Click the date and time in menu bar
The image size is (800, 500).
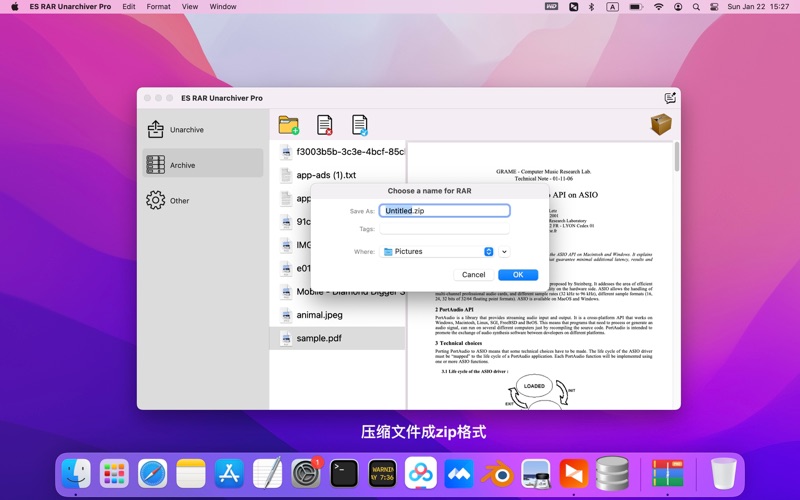tap(758, 7)
